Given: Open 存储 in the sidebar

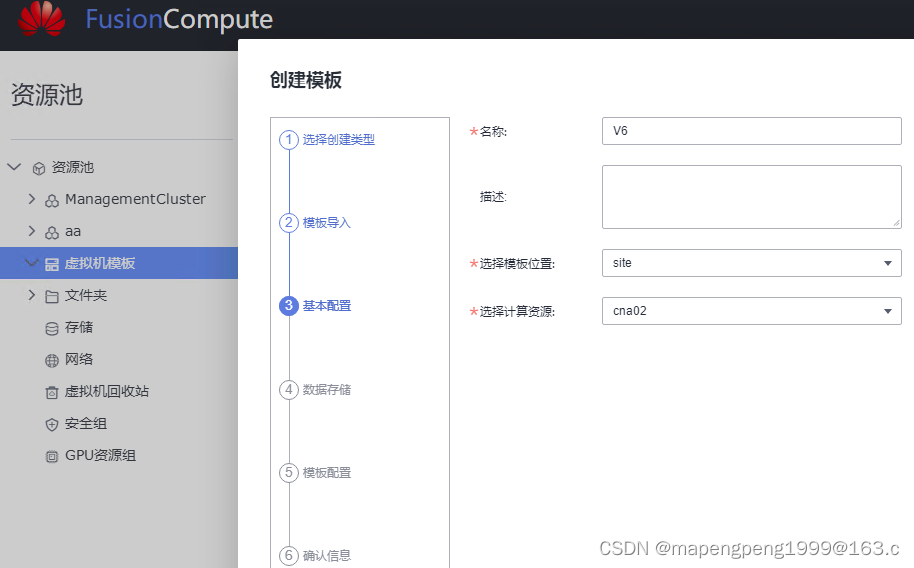Looking at the screenshot, I should coord(79,327).
